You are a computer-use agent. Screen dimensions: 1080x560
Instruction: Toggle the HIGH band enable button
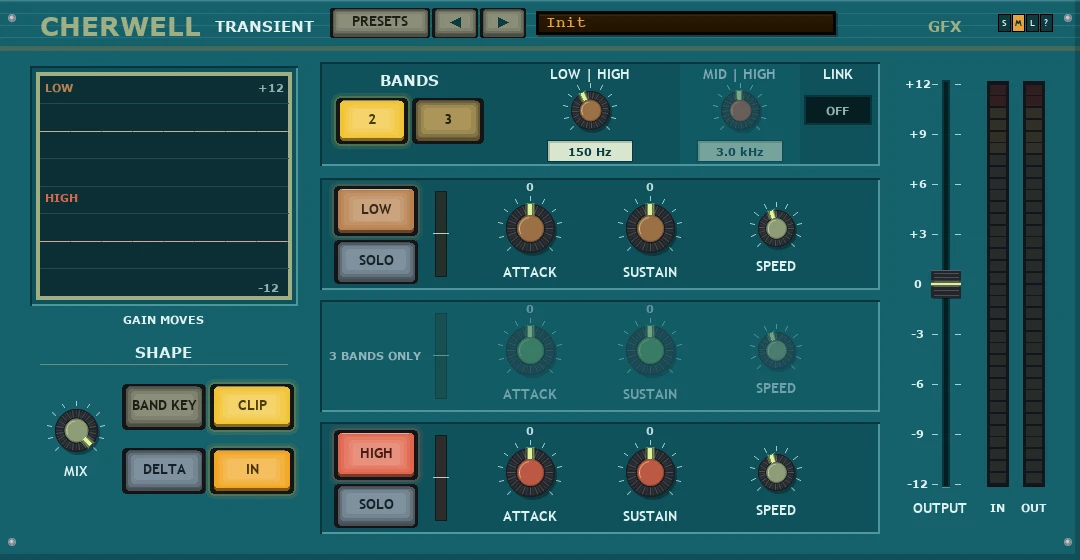pyautogui.click(x=376, y=453)
